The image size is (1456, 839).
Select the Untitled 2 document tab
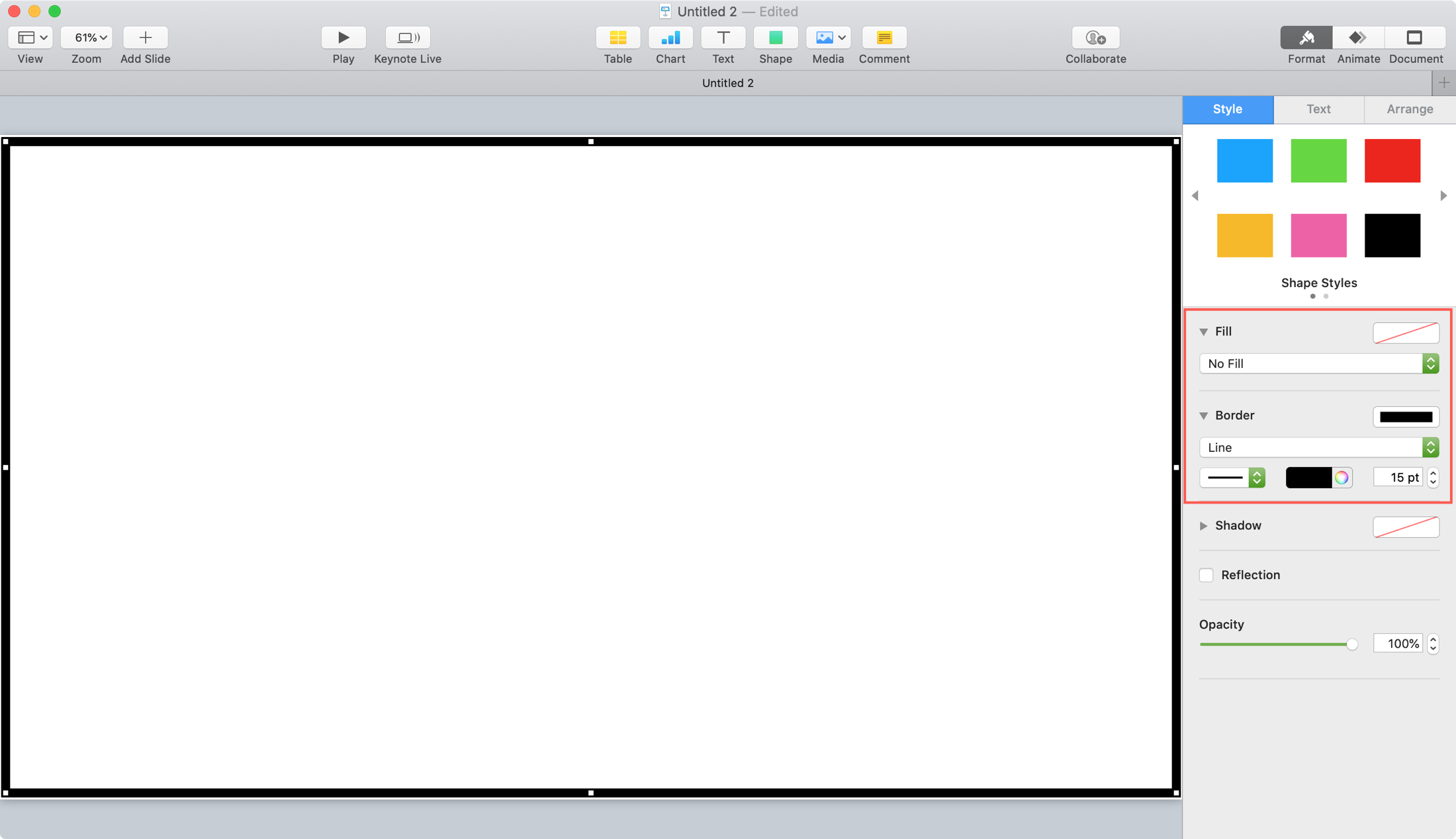point(728,83)
